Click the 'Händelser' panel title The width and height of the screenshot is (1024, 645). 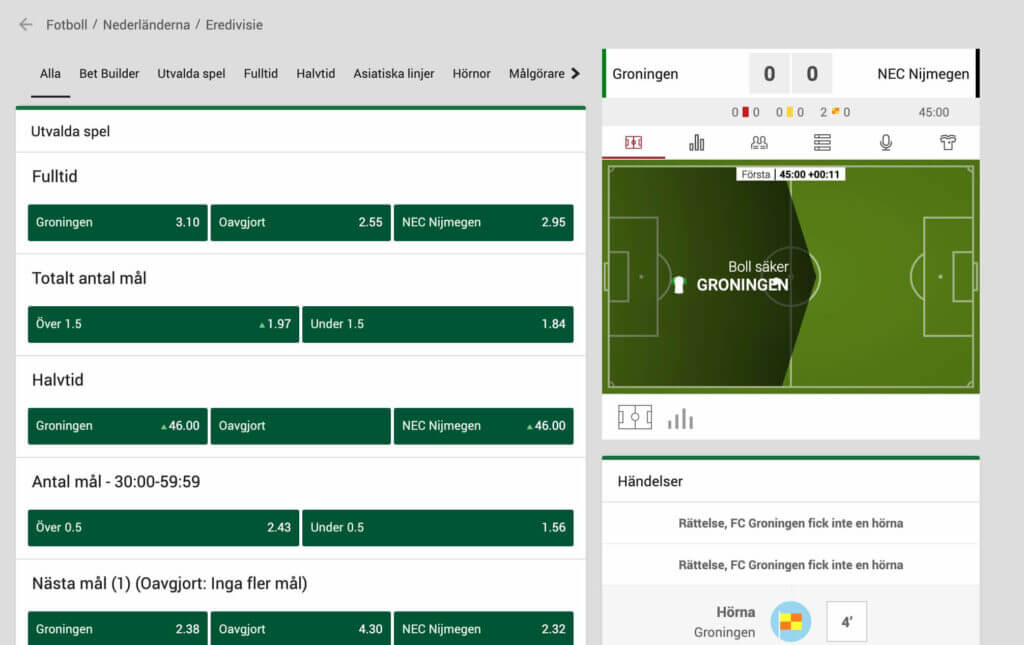[x=650, y=481]
